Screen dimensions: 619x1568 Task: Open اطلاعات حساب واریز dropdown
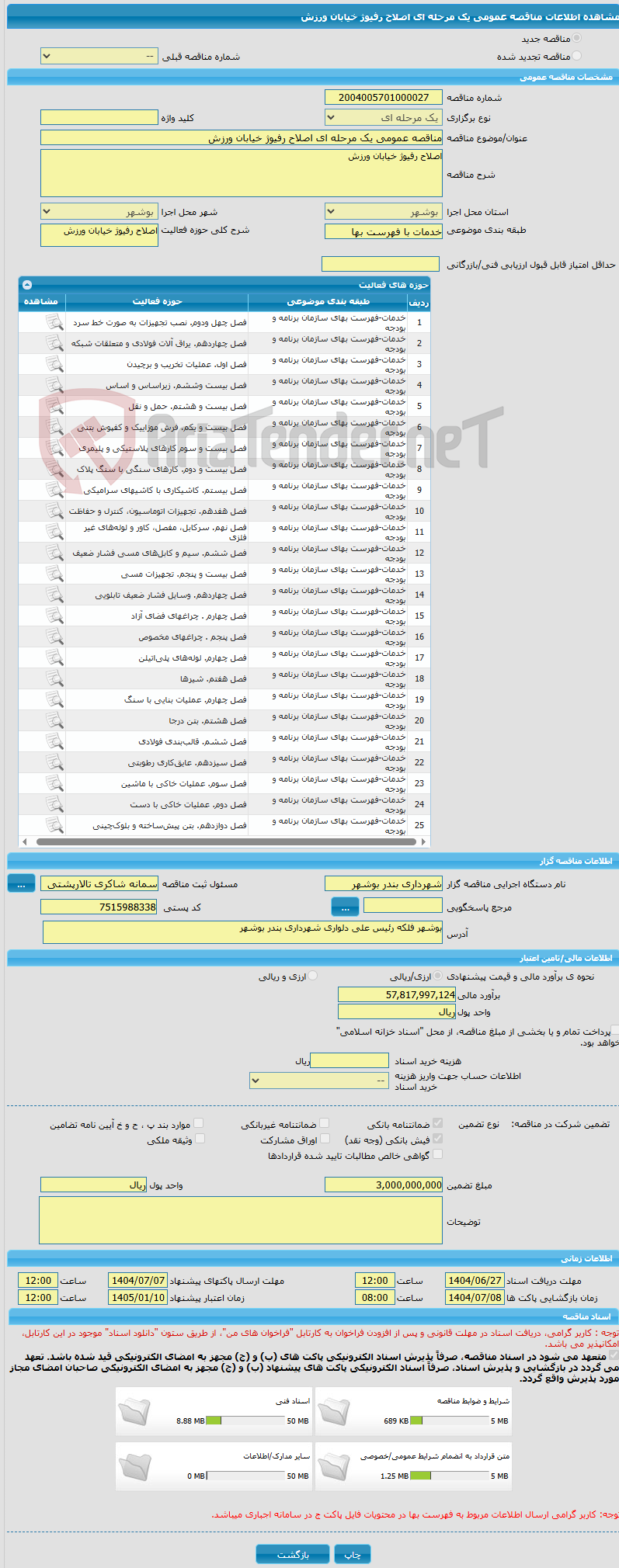tap(319, 1080)
